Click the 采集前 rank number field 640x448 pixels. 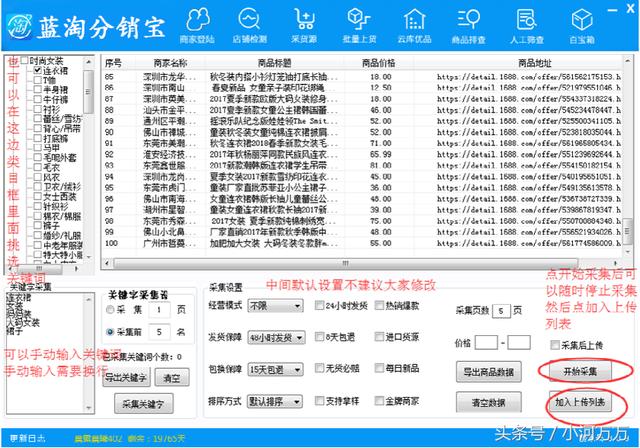pos(159,332)
